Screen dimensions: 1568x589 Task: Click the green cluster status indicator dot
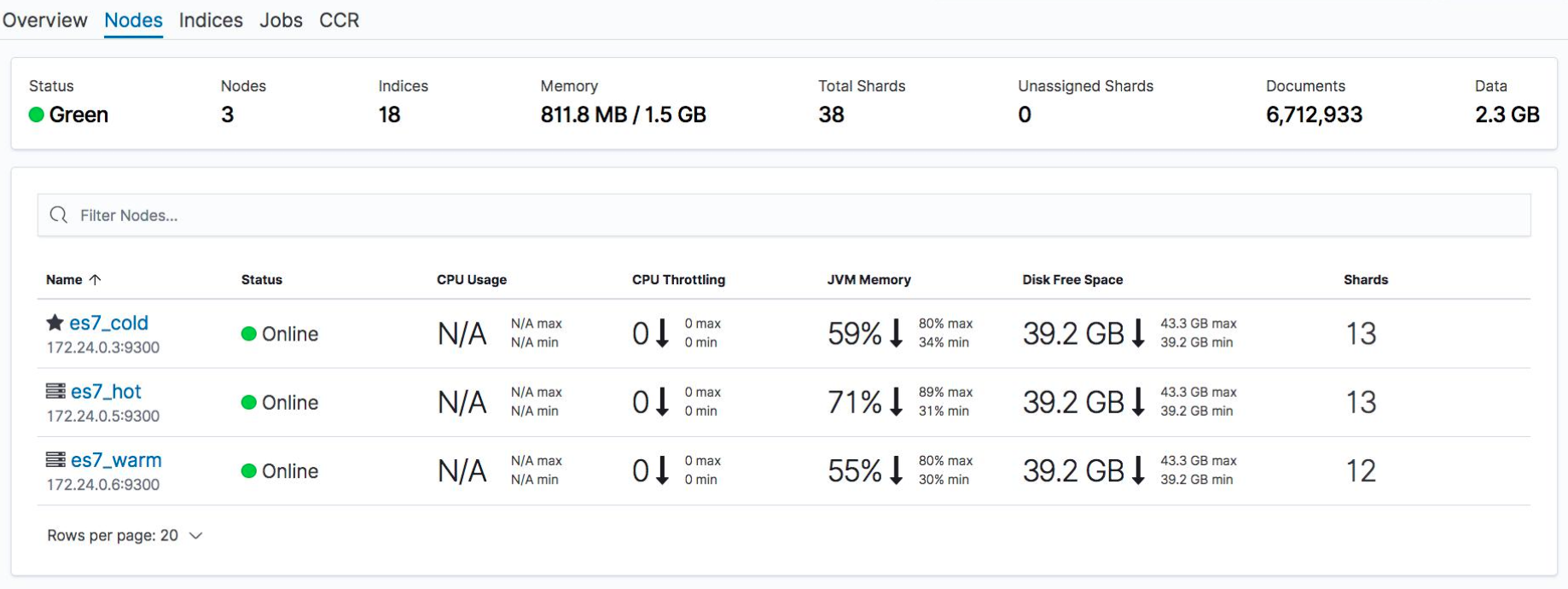[37, 114]
